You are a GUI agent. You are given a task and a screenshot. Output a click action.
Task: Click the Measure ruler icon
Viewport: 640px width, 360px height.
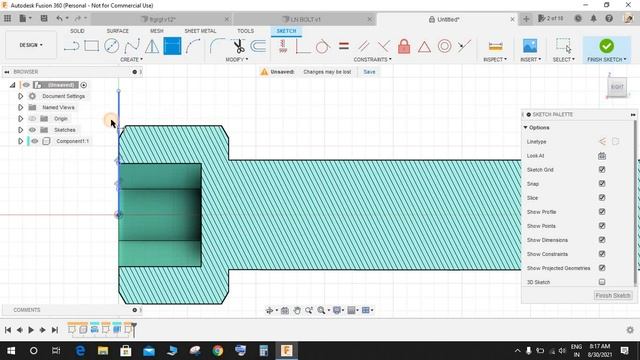pyautogui.click(x=495, y=46)
